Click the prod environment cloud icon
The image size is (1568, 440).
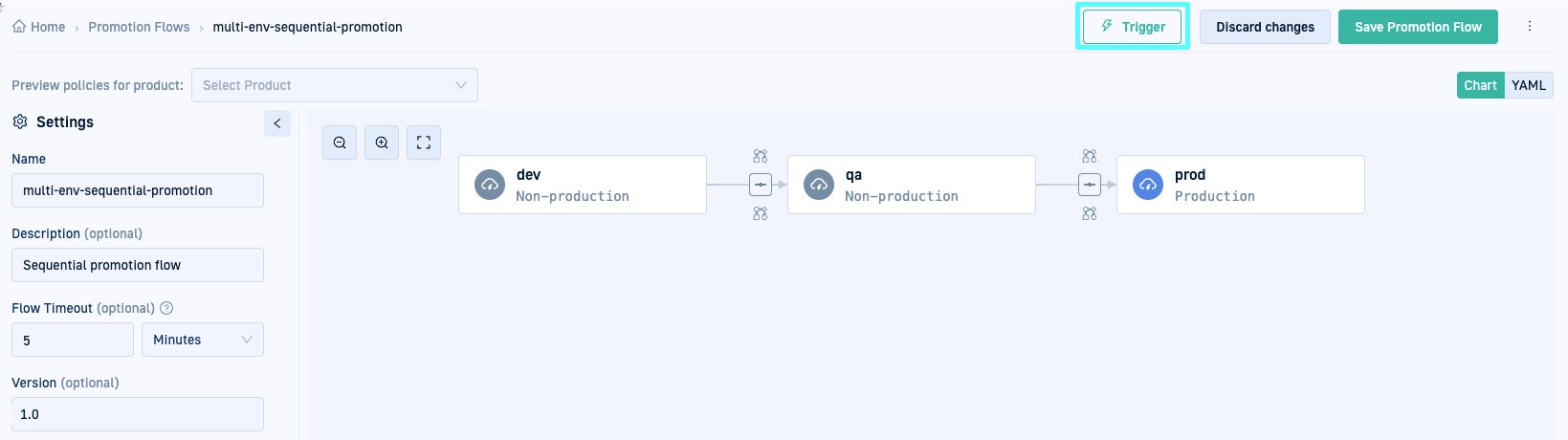(1148, 185)
